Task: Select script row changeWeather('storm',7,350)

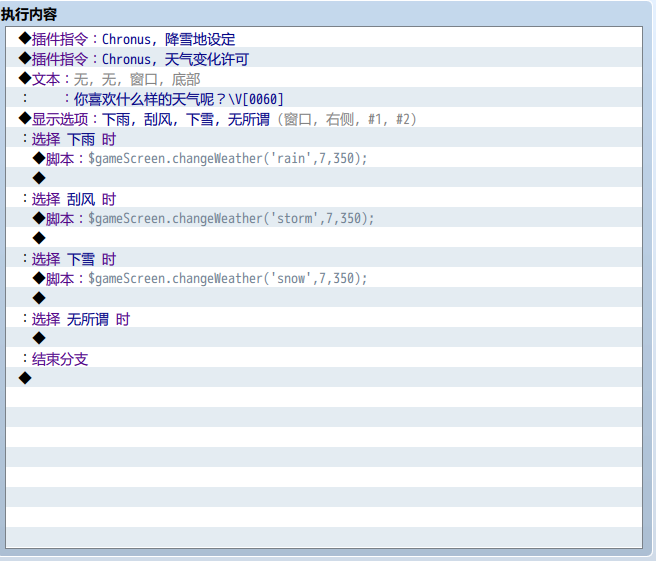Action: [324, 218]
